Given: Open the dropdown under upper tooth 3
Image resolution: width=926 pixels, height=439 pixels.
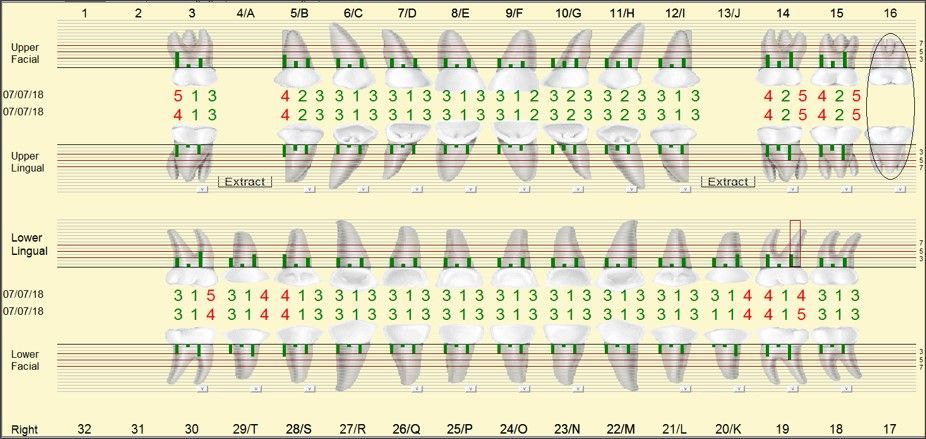Looking at the screenshot, I should pyautogui.click(x=203, y=190).
